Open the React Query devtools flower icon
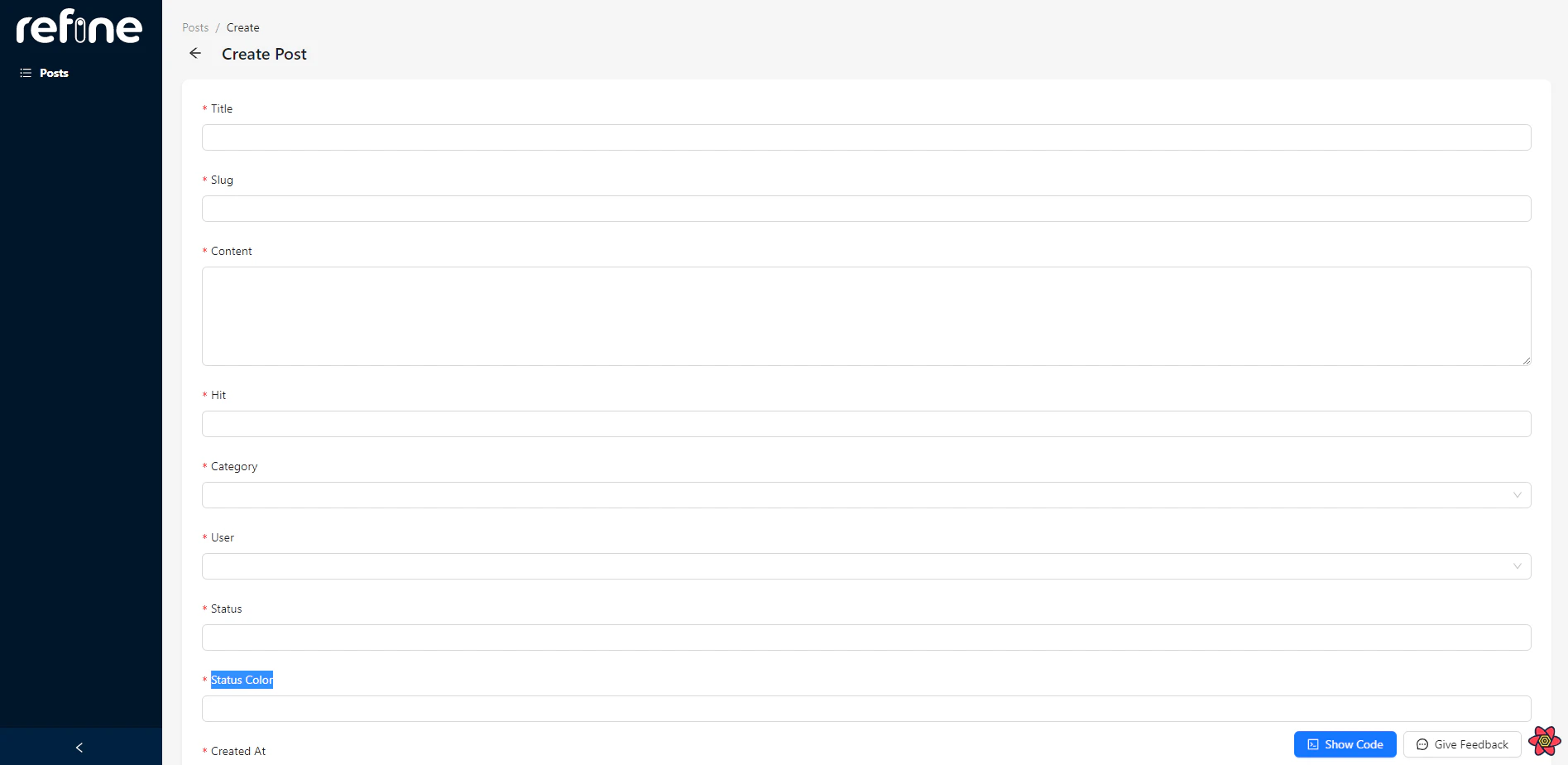The height and width of the screenshot is (765, 1568). pos(1544,741)
